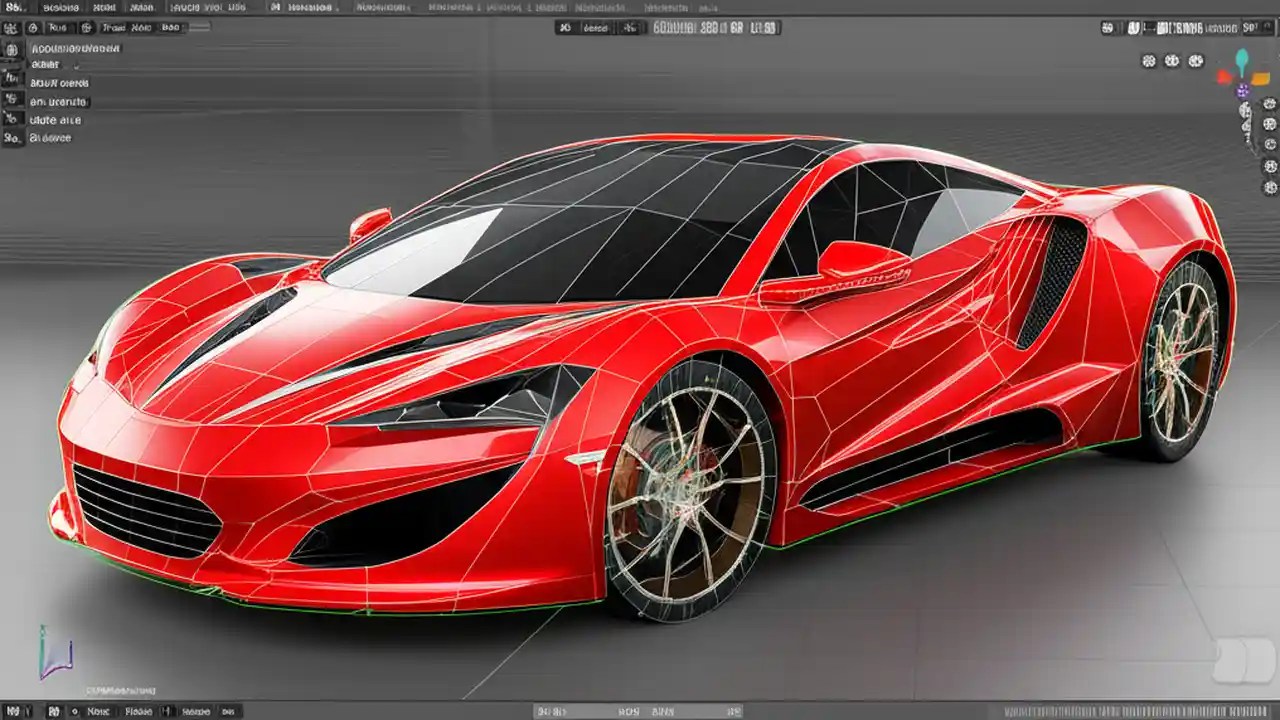
Task: Click the purple sphere on the navigation gizmo
Action: coord(1242,90)
